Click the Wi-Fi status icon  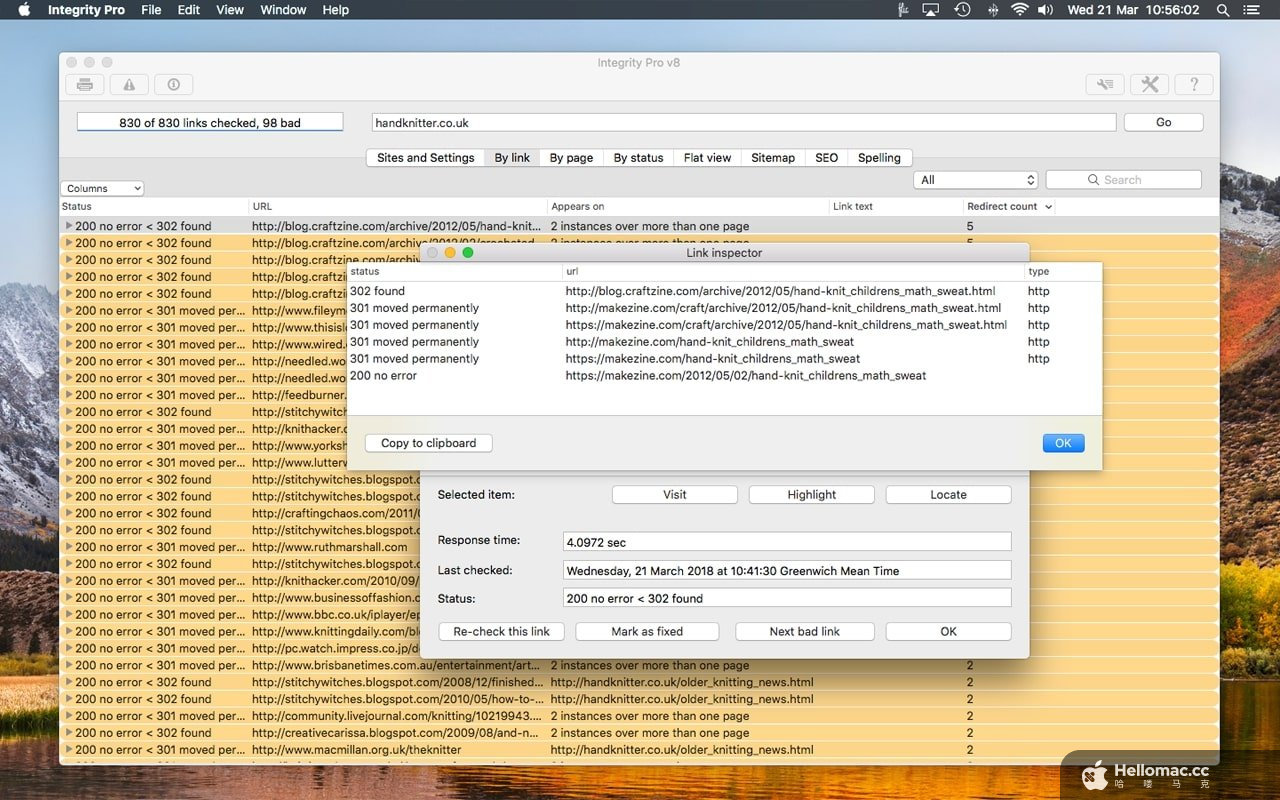coord(1019,10)
